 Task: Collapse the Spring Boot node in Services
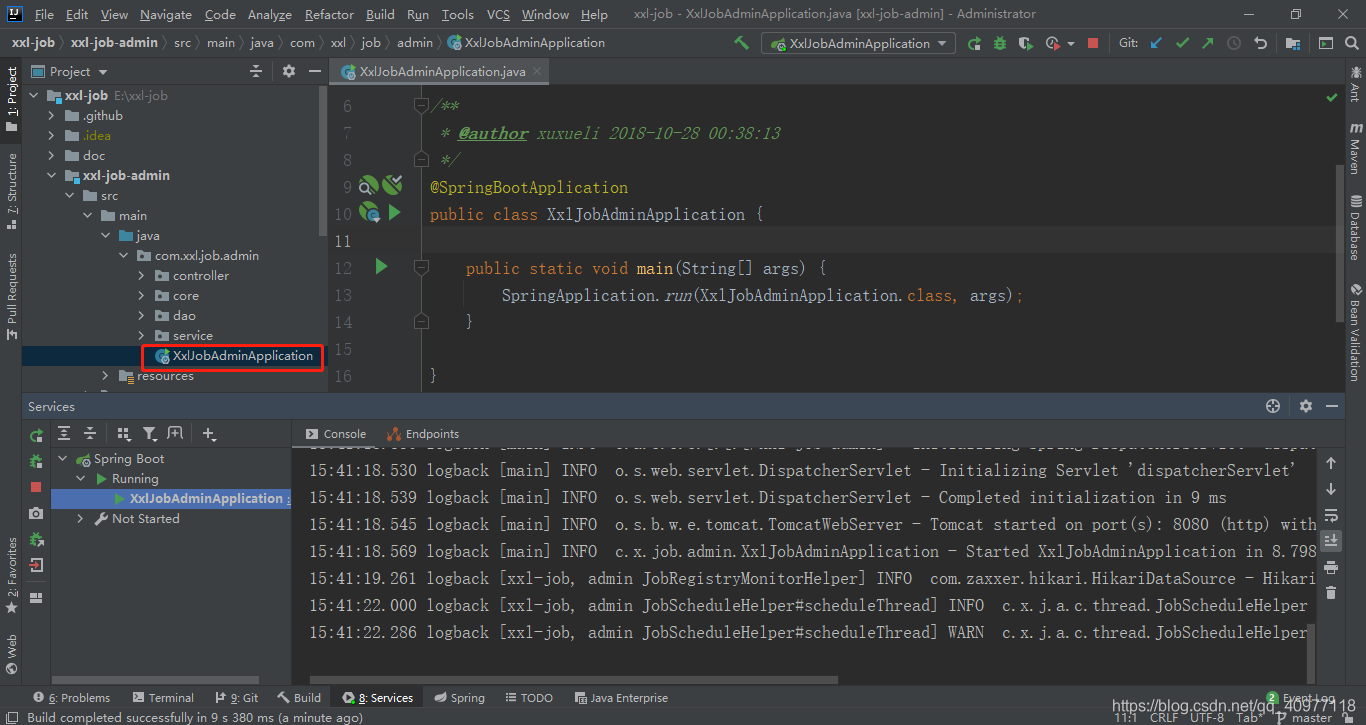point(62,459)
